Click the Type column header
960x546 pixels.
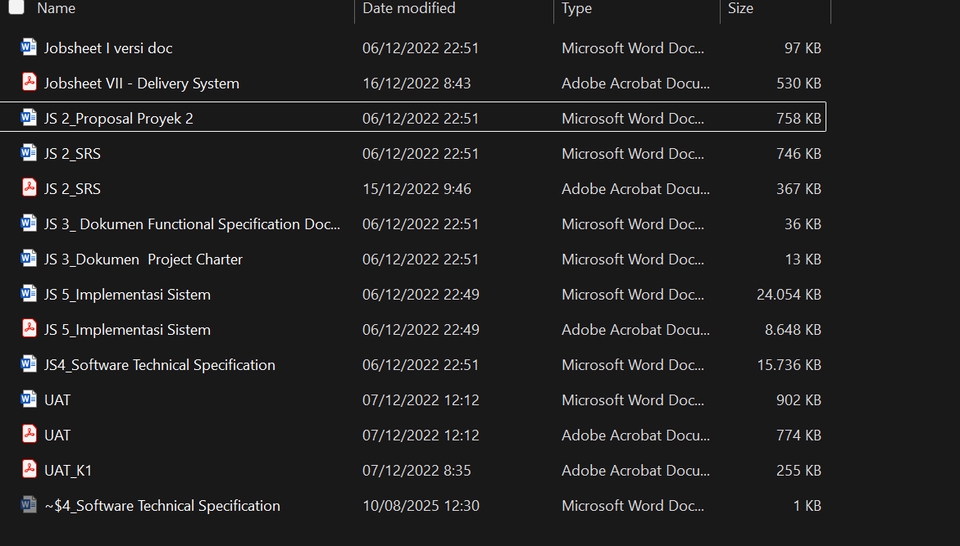(x=577, y=8)
